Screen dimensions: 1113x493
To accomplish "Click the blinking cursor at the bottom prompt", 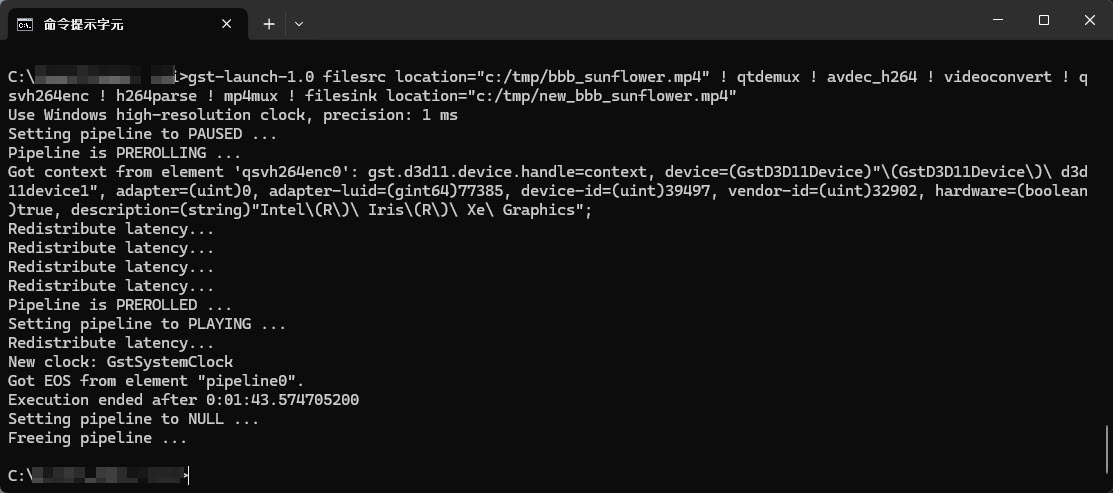I will tap(188, 476).
